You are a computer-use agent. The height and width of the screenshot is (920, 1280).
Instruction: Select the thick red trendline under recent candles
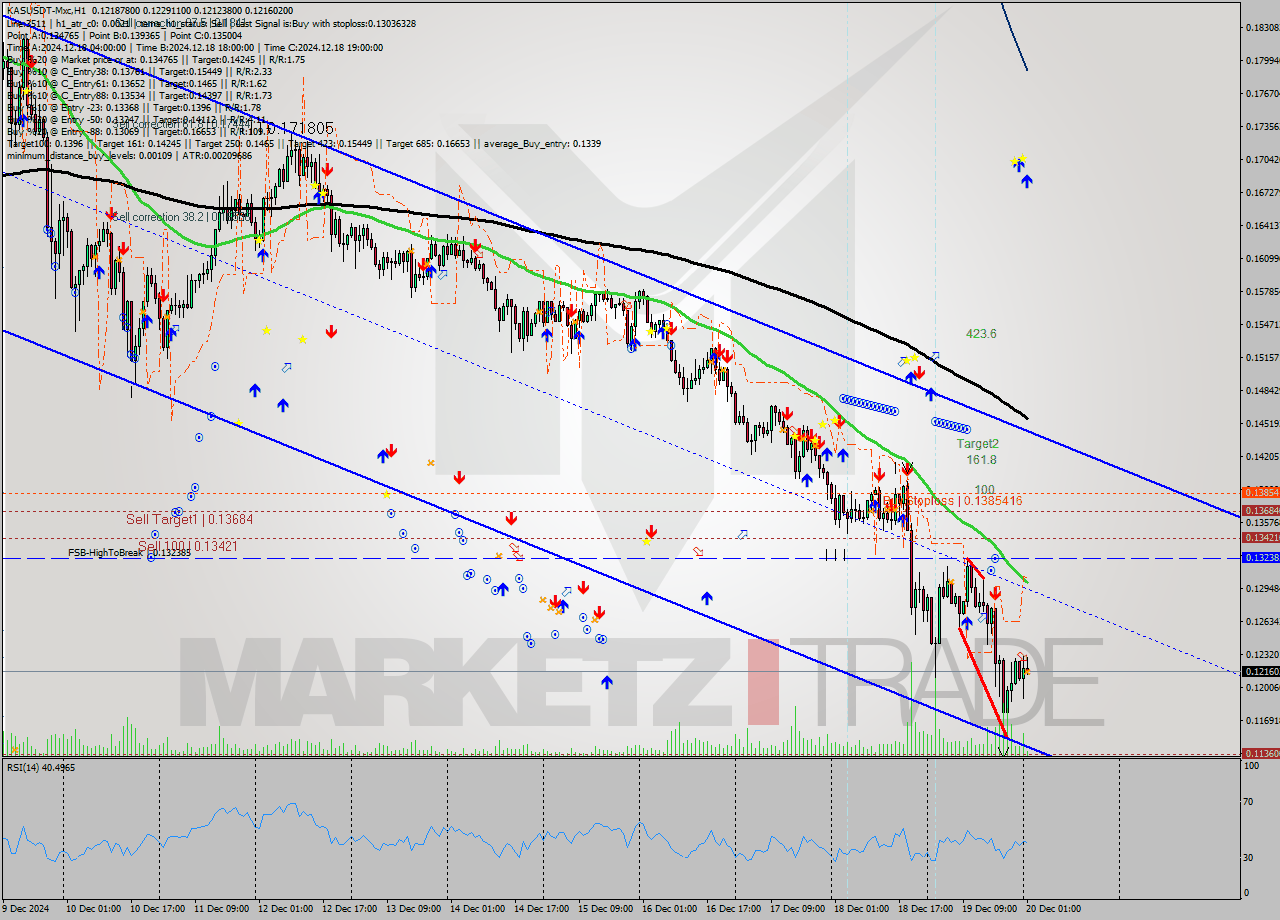point(982,681)
